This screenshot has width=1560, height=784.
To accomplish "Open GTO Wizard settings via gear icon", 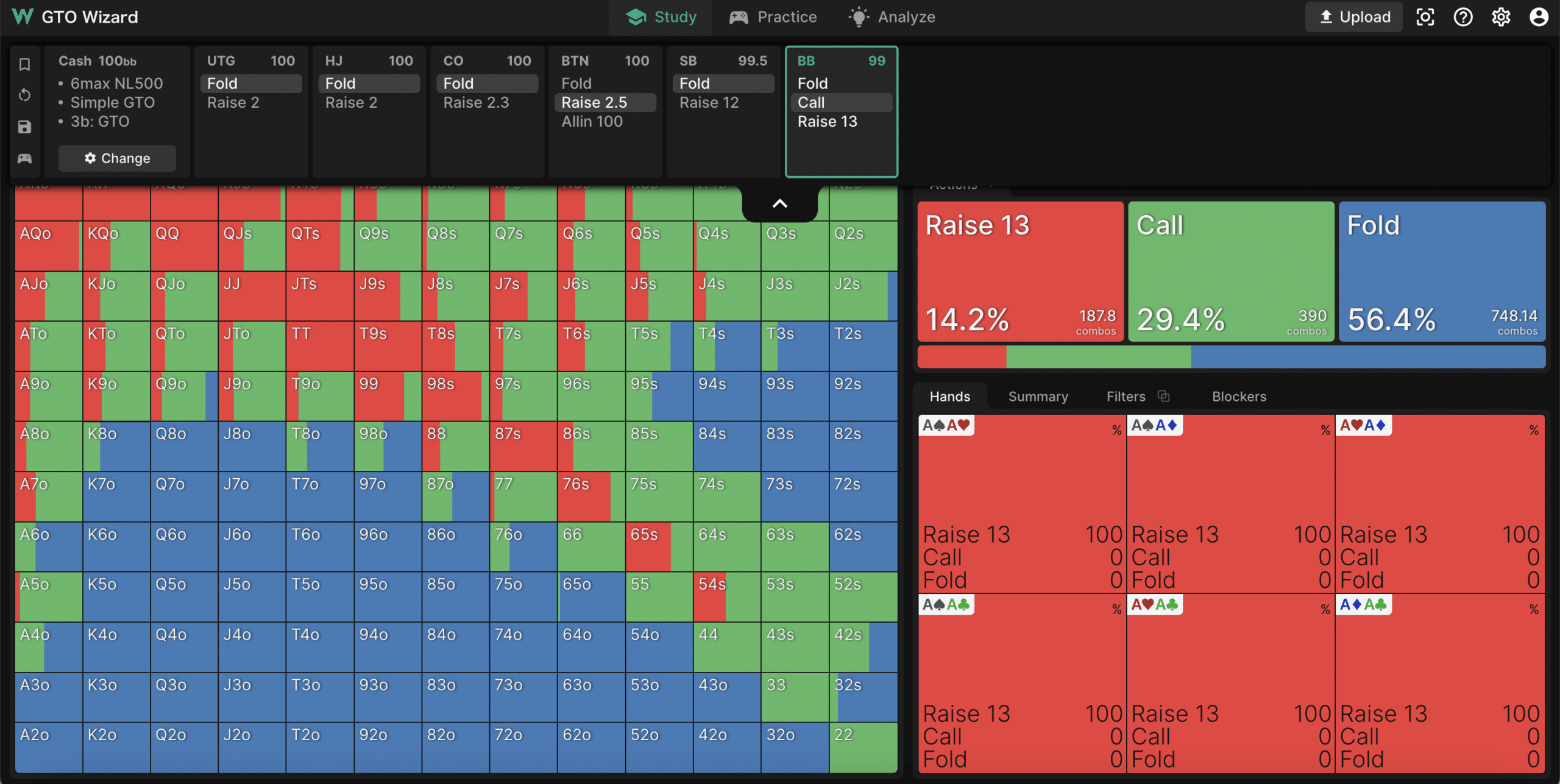I will [1501, 16].
